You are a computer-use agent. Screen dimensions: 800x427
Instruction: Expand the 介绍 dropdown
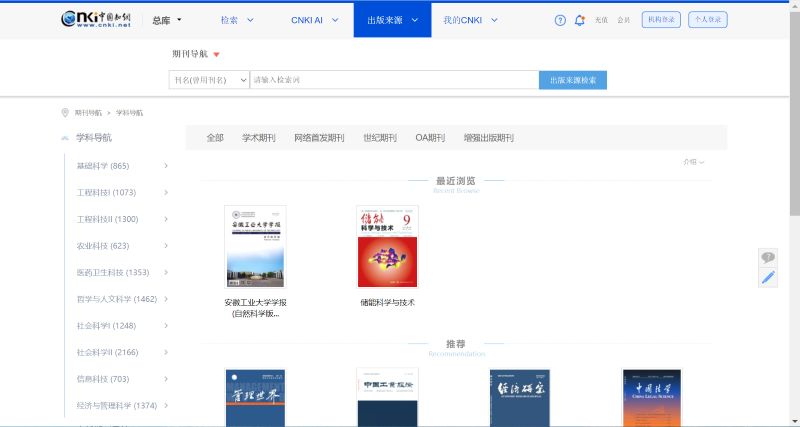pyautogui.click(x=694, y=162)
